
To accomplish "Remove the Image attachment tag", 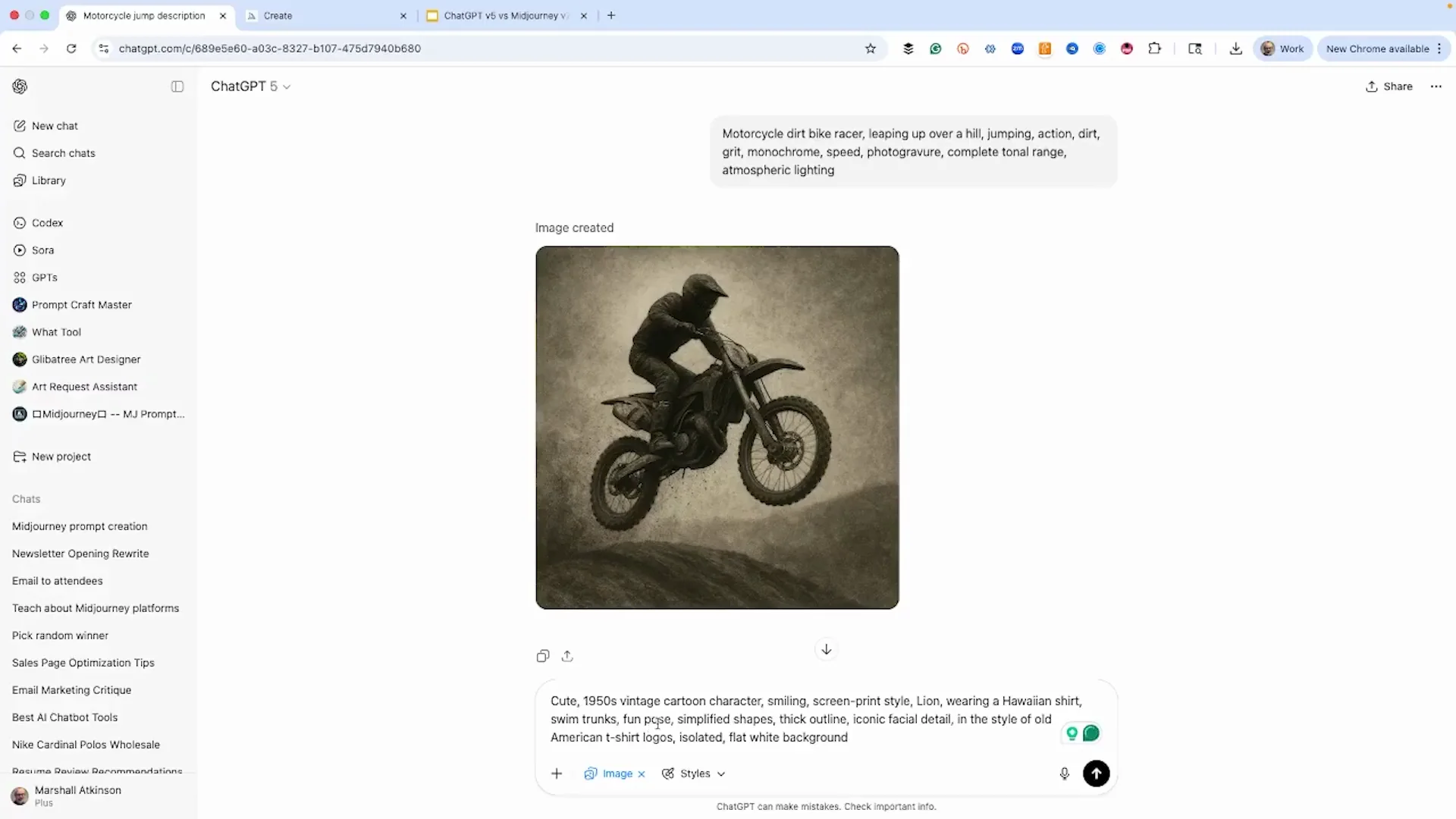I will (x=641, y=773).
